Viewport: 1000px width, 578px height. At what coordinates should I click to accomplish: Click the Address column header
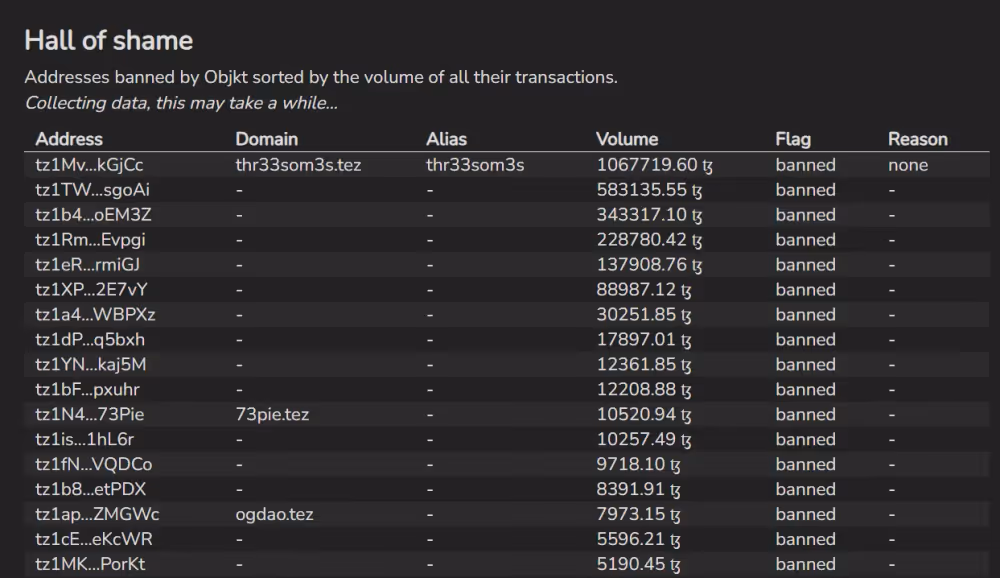click(x=69, y=139)
